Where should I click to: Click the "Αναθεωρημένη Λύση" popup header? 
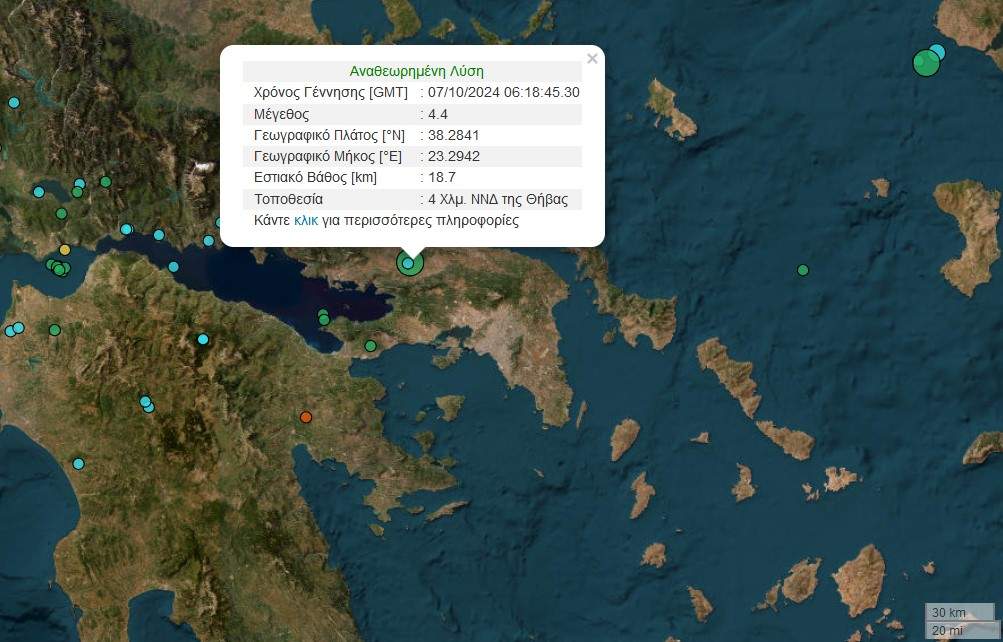tap(416, 71)
